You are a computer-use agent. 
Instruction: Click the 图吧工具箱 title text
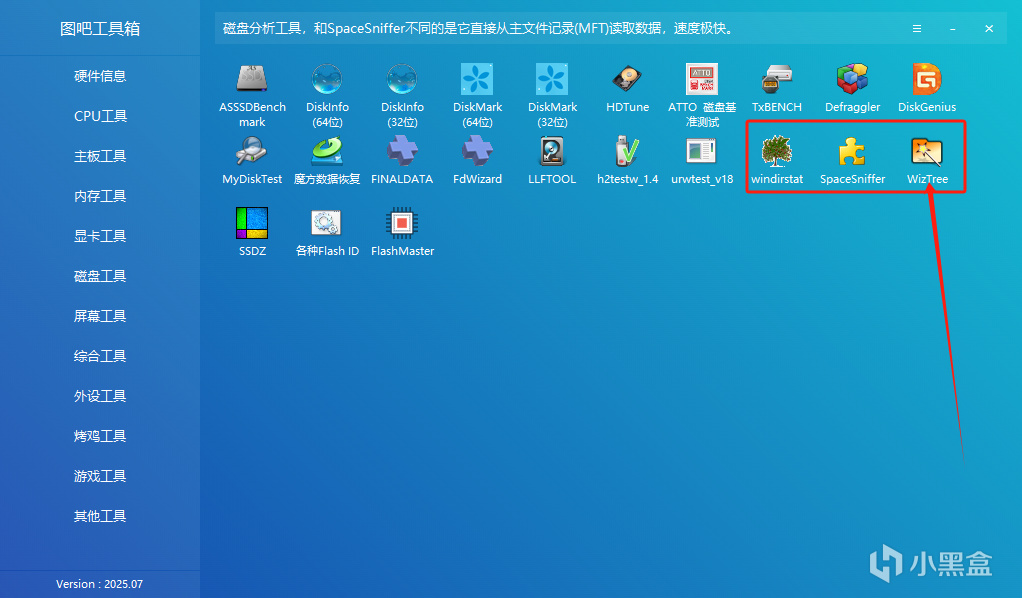coord(100,29)
